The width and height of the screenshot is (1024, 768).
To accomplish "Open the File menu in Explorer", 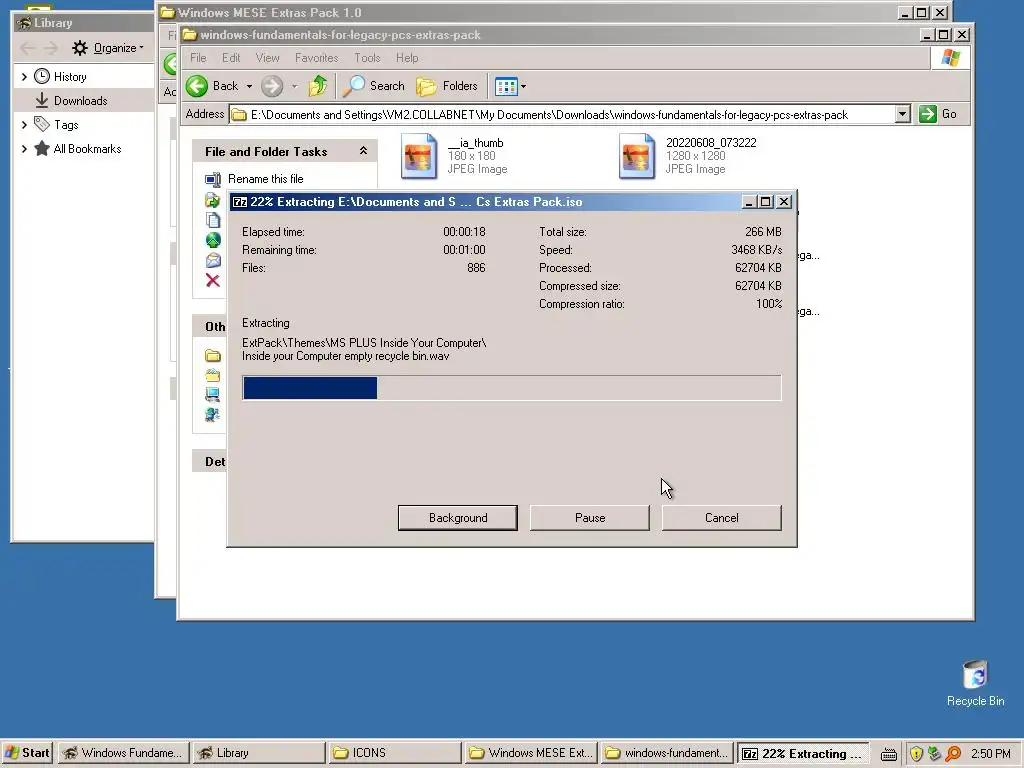I will (x=198, y=58).
